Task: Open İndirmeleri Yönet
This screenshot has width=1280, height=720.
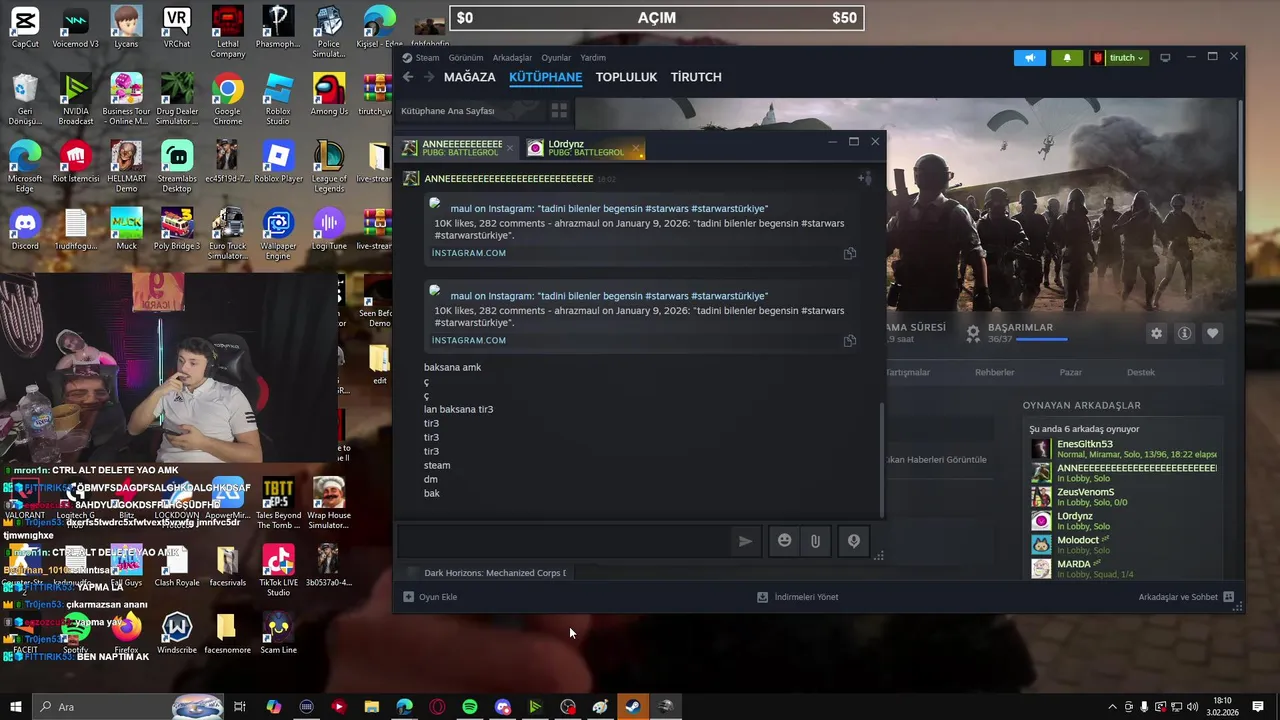Action: pos(798,597)
